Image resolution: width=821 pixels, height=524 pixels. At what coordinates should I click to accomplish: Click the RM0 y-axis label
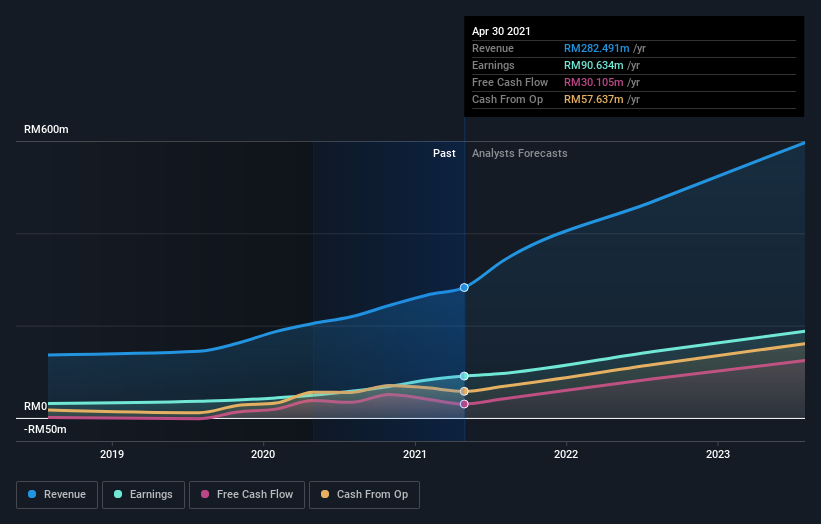coord(36,406)
